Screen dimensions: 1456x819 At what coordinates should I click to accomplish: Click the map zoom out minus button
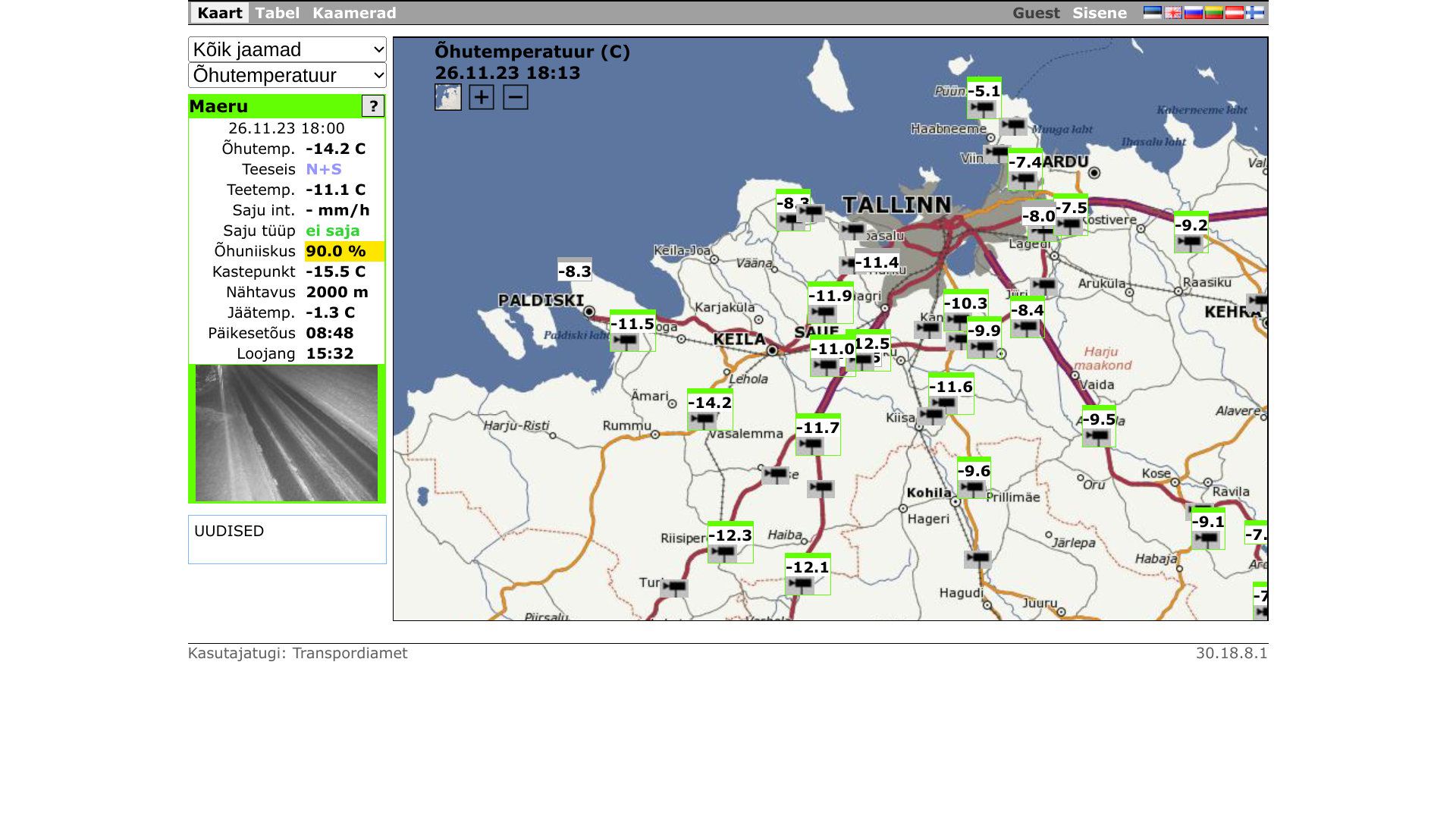click(516, 97)
